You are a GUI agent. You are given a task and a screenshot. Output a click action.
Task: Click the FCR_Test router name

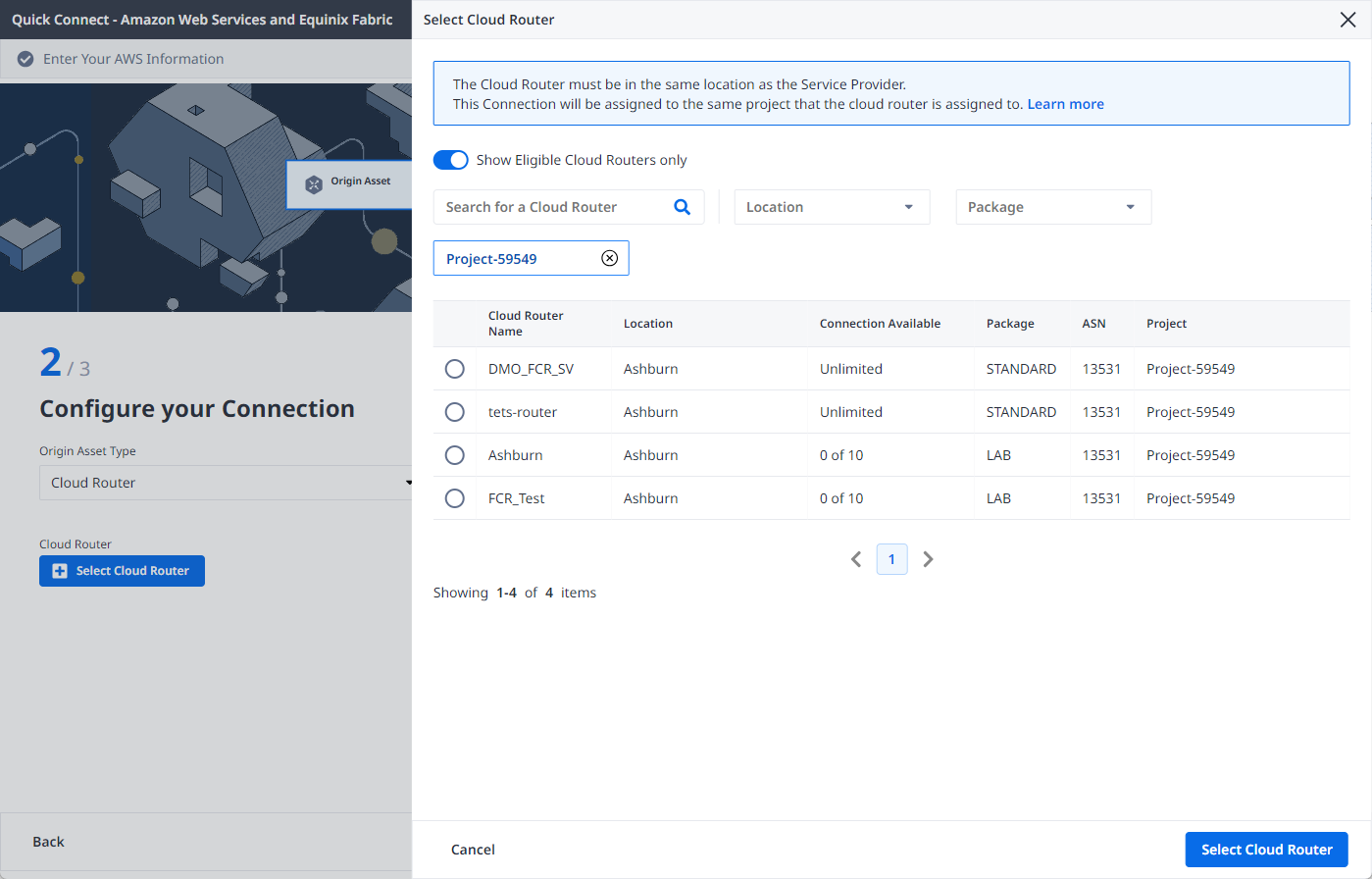517,498
